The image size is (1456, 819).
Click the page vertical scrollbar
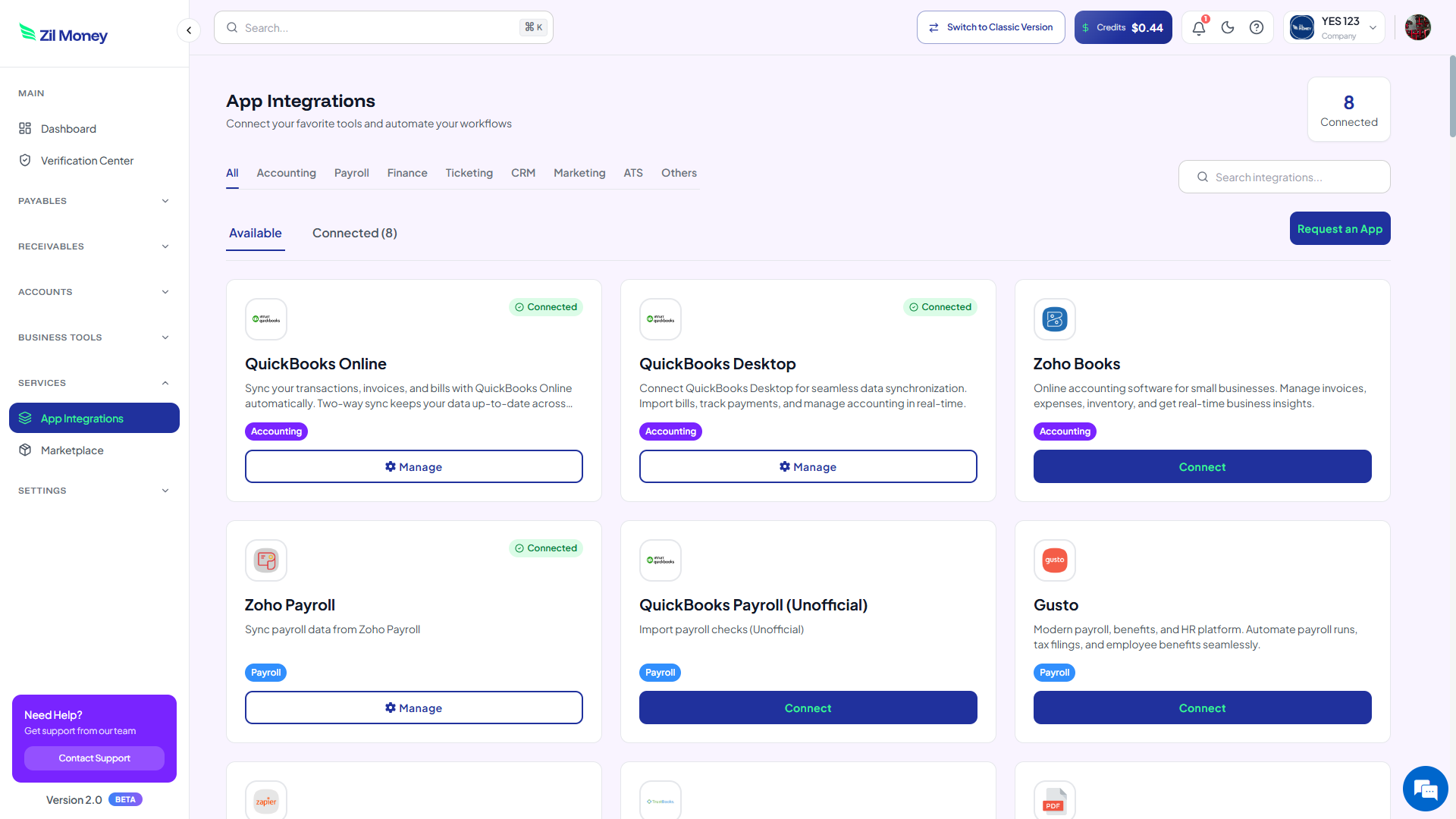point(1452,96)
